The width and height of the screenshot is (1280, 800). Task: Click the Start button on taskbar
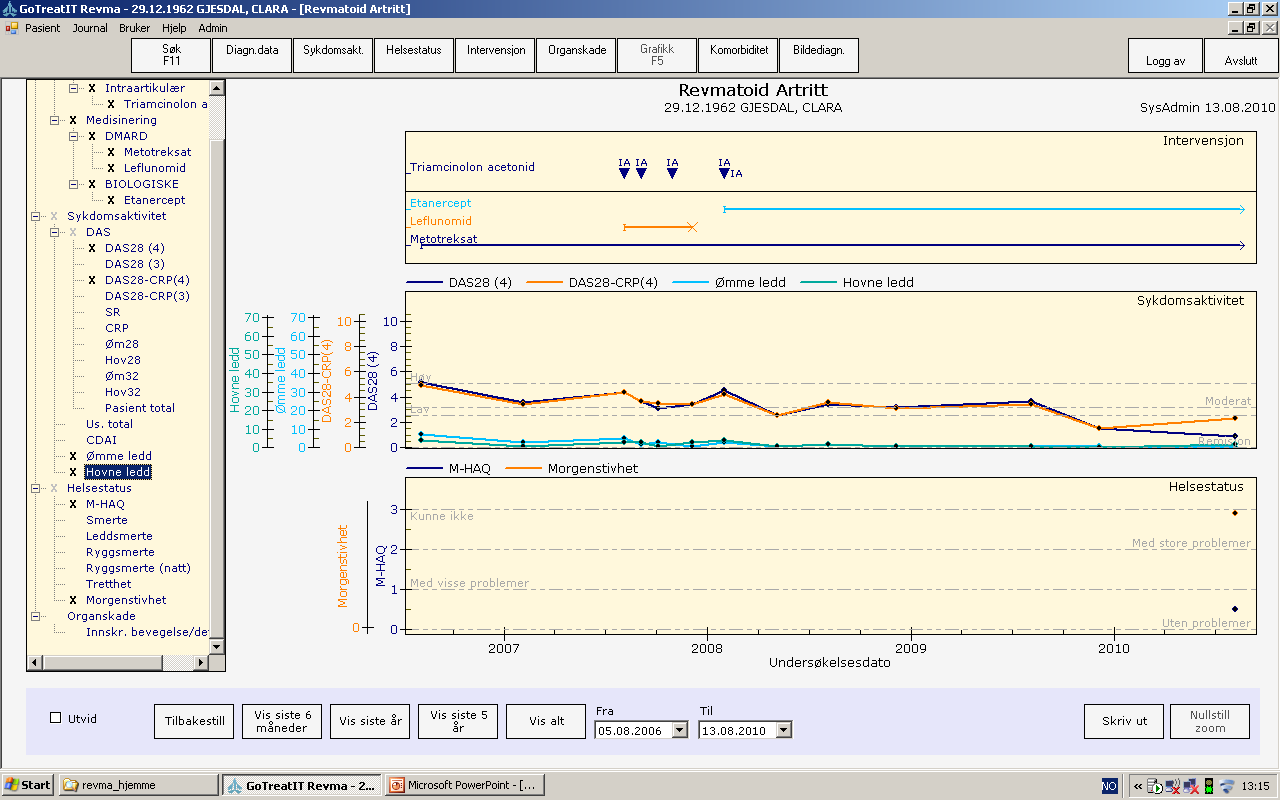28,785
